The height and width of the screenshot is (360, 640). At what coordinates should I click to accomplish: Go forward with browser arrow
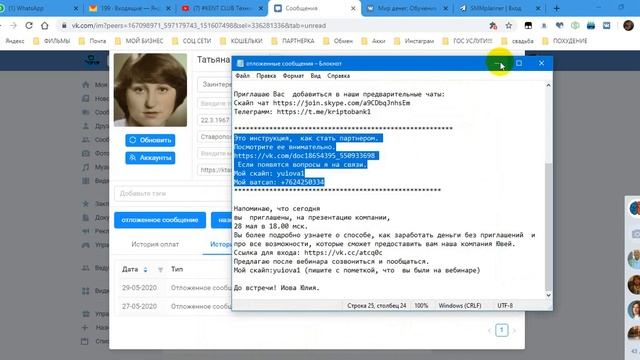coord(13,25)
